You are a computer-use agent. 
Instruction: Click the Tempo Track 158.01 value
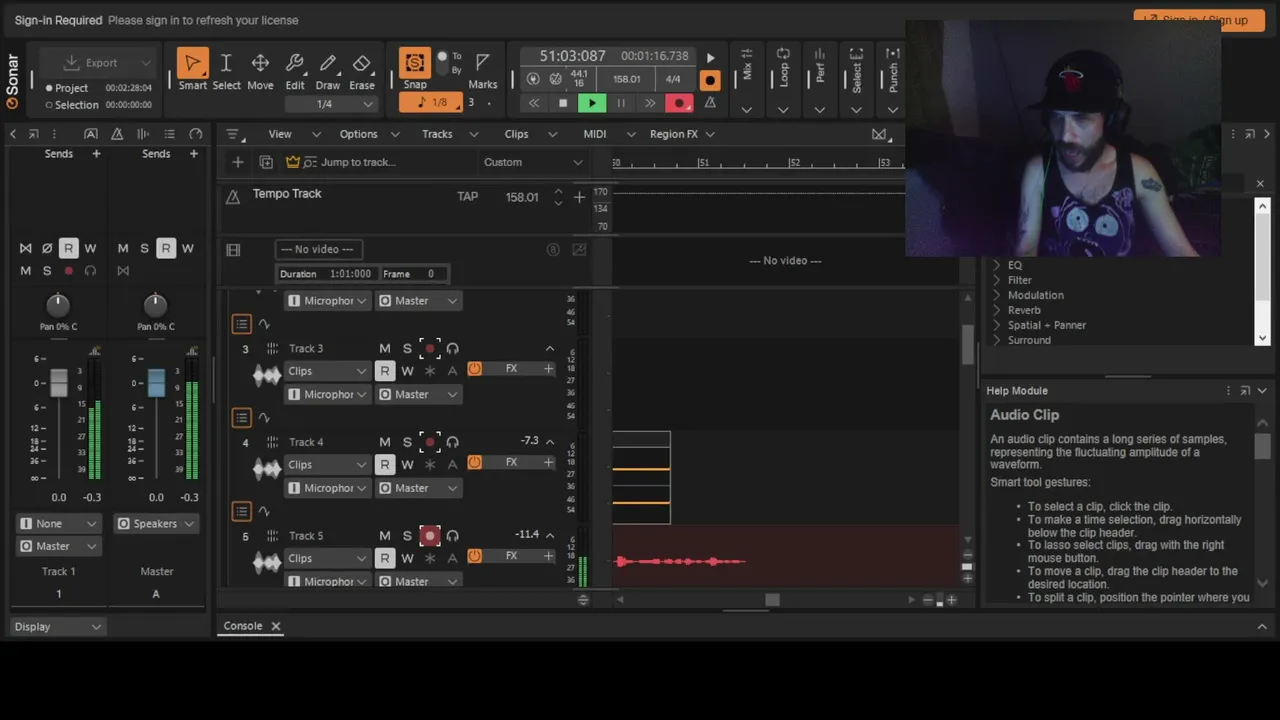point(522,197)
